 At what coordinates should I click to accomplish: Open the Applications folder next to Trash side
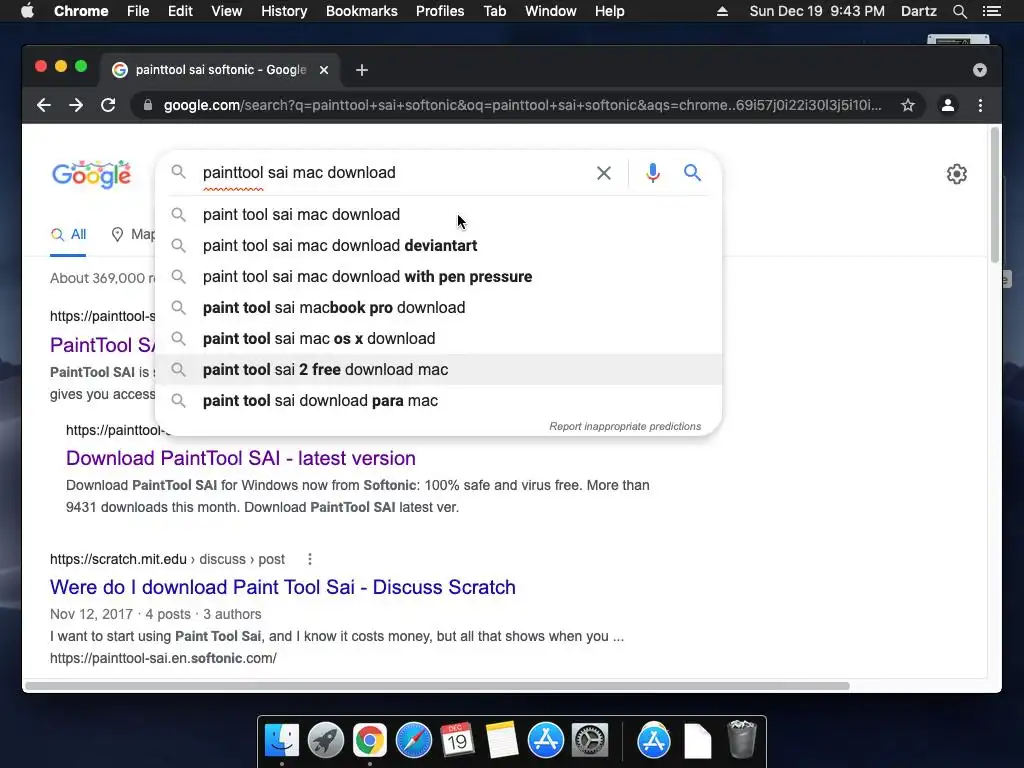point(654,741)
